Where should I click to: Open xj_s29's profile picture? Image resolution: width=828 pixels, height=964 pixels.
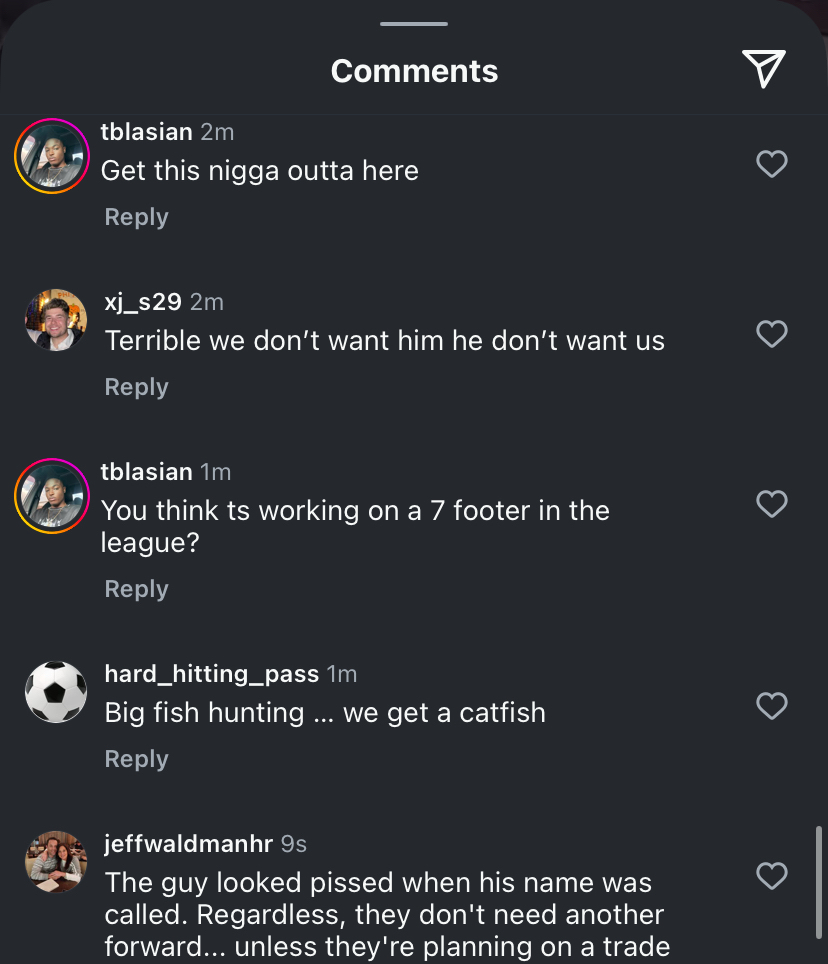click(x=55, y=321)
